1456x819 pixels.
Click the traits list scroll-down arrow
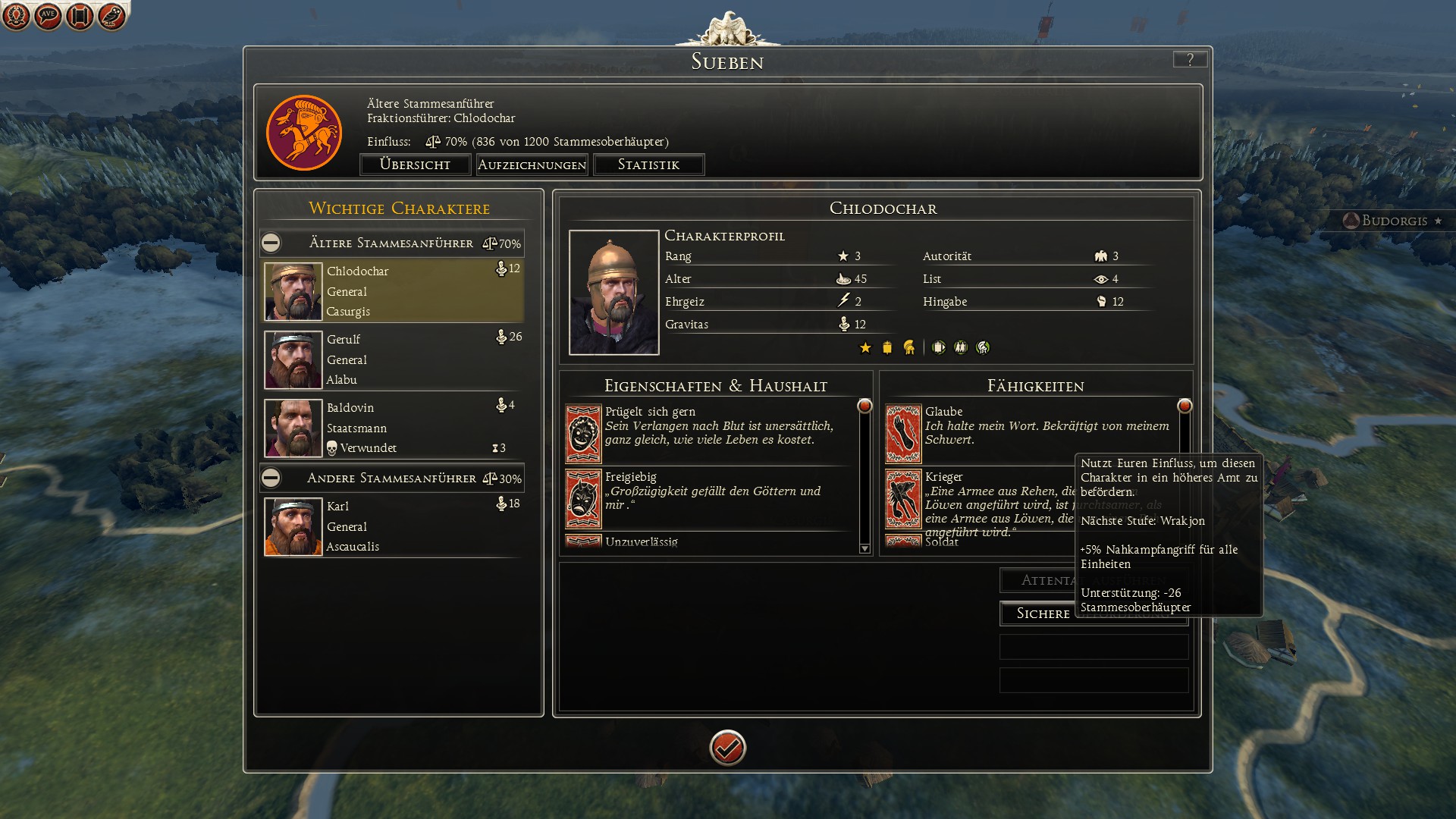(x=864, y=548)
